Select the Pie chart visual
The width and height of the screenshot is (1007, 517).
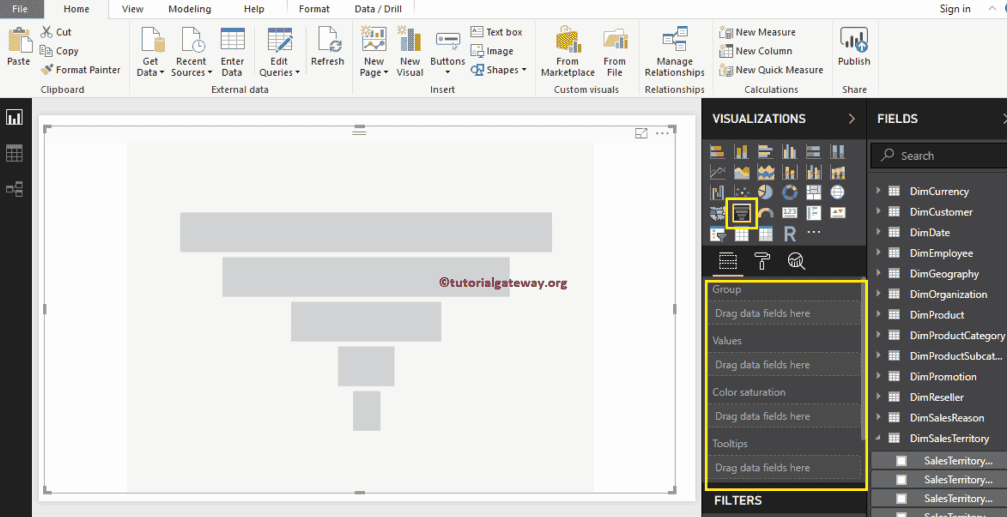pyautogui.click(x=766, y=192)
